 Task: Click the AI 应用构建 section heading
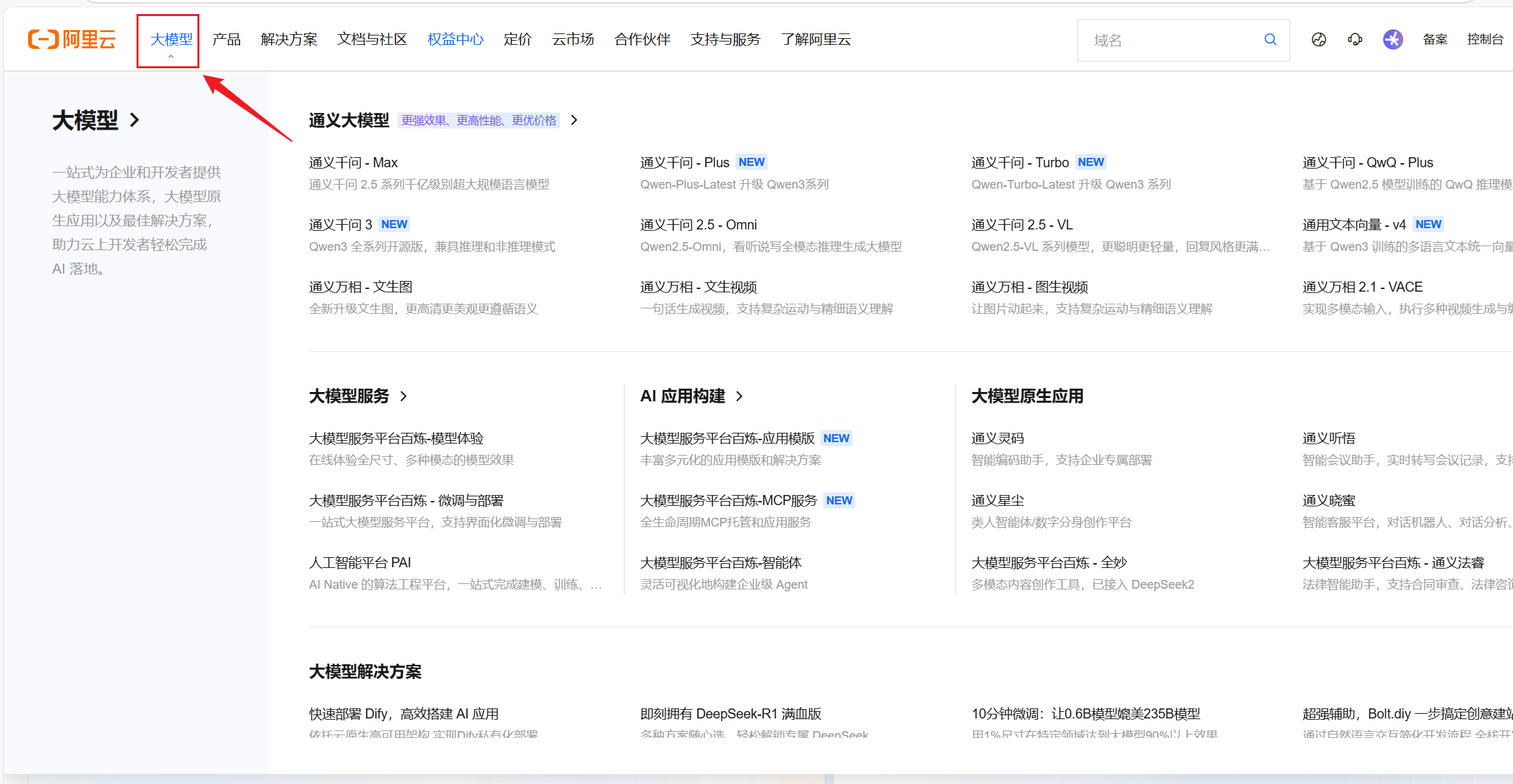pos(683,396)
